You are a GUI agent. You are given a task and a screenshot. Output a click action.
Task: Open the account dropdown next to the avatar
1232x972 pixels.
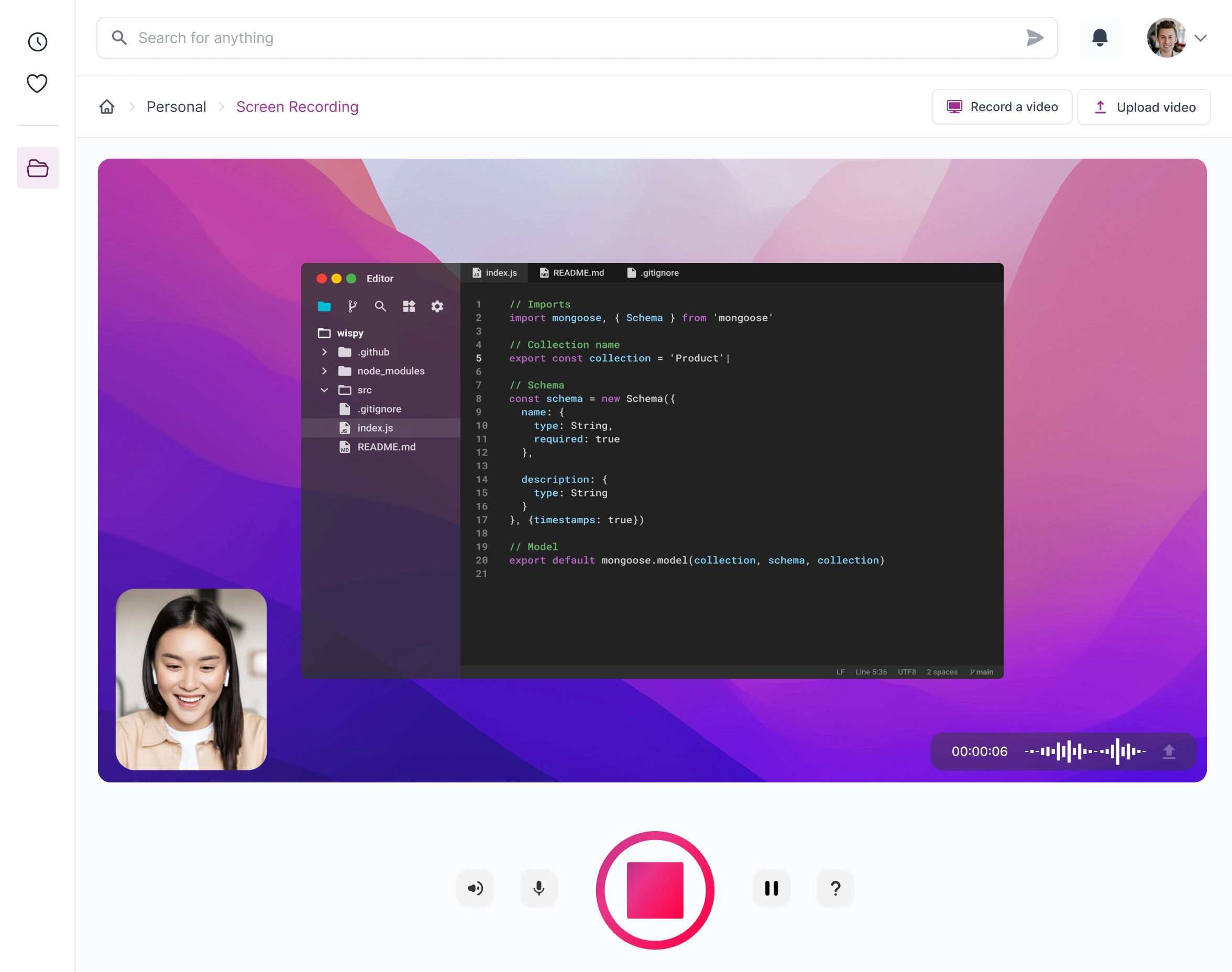(x=1201, y=38)
